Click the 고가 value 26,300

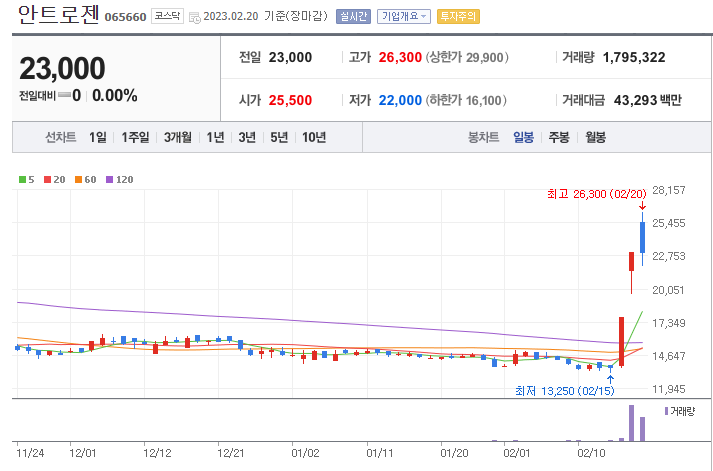pos(400,57)
